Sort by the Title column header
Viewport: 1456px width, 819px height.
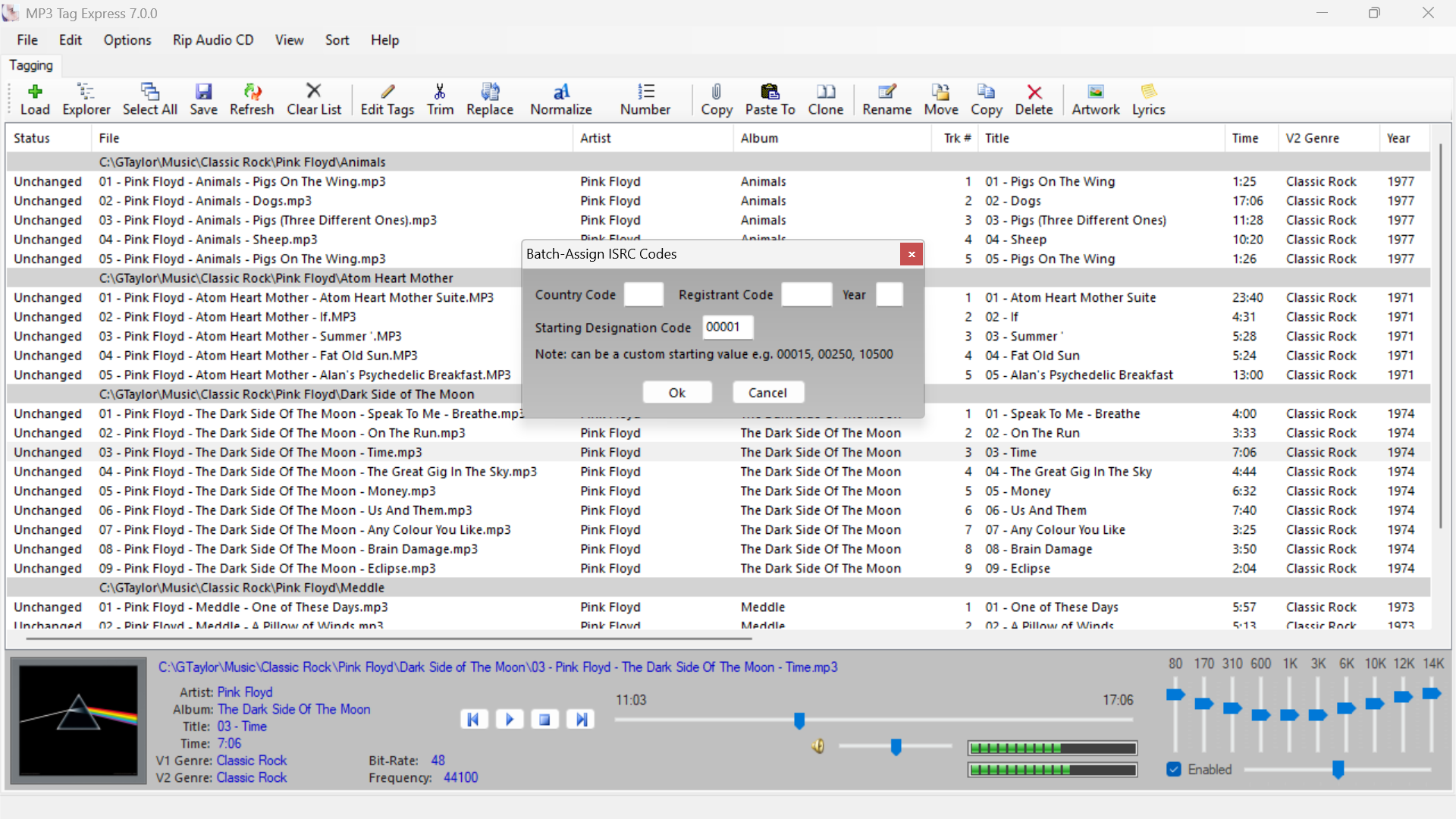click(1101, 138)
